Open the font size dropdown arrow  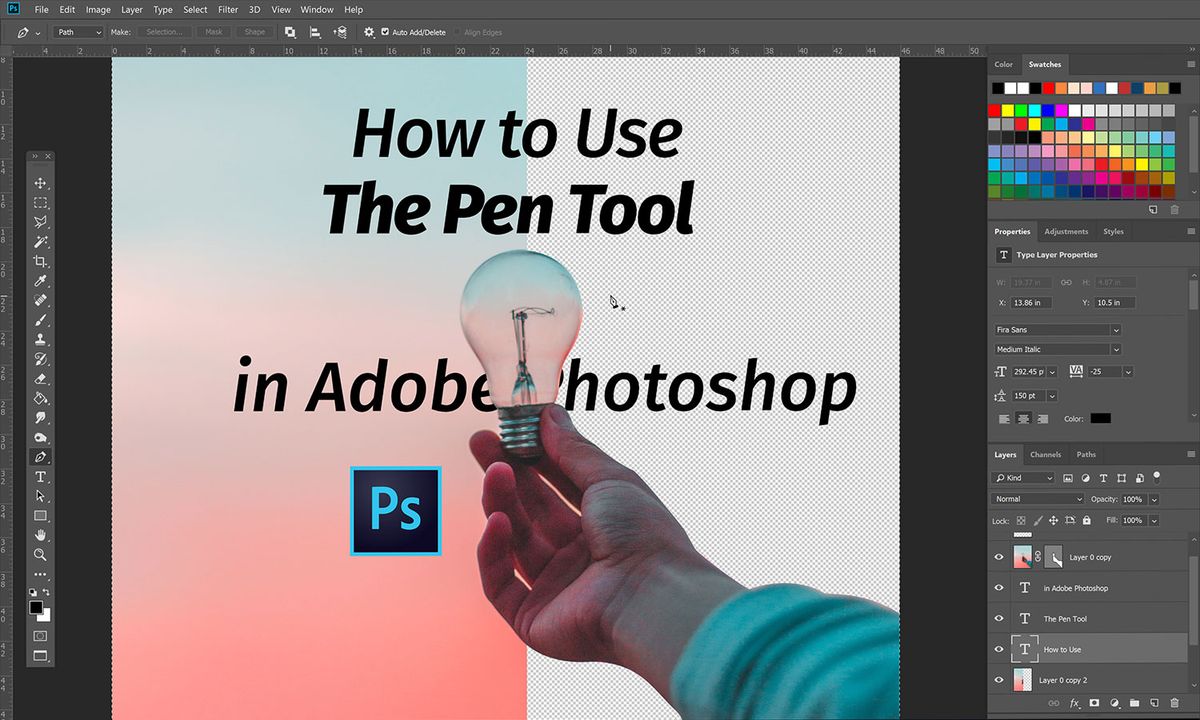click(x=1052, y=371)
